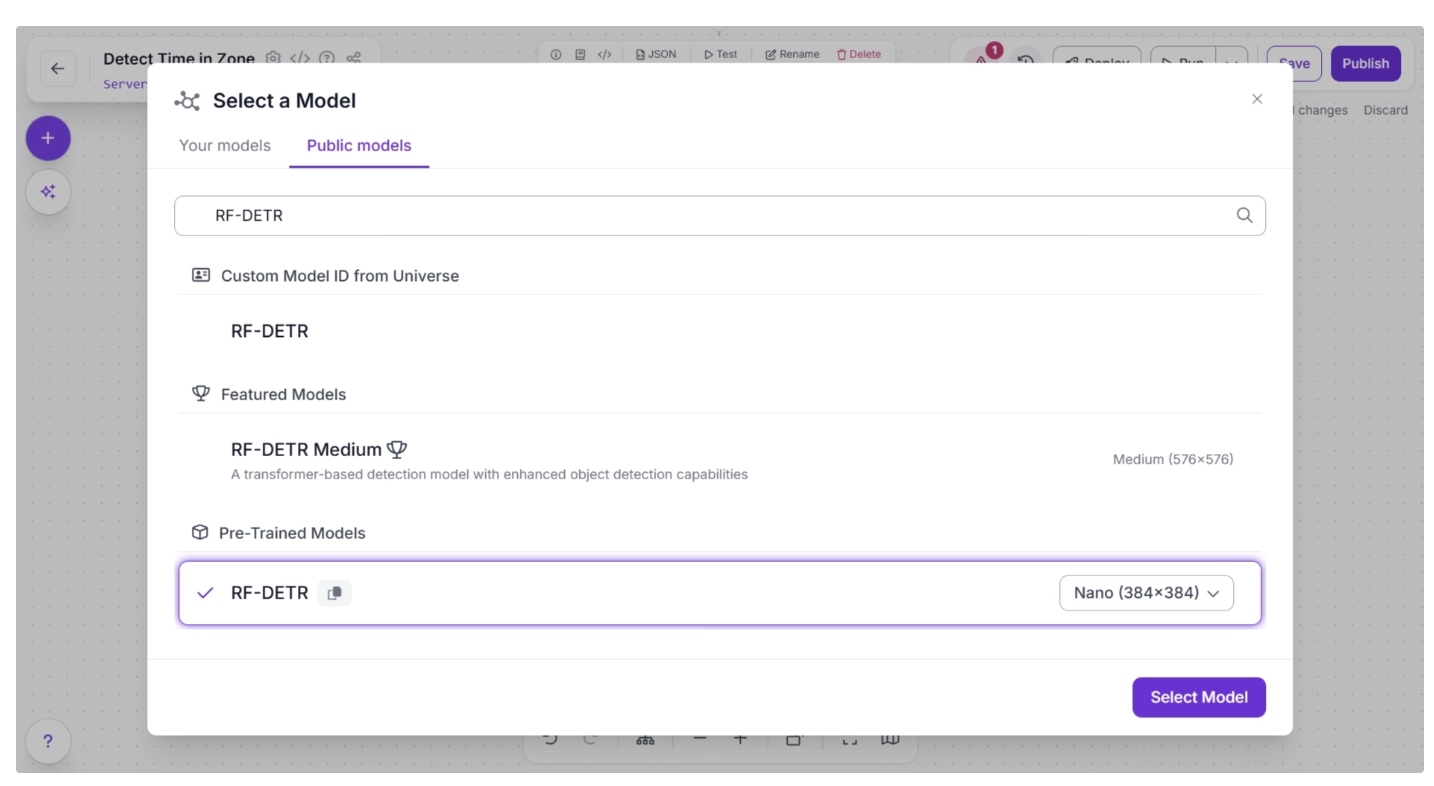Click the checkmark on the RF-DETR row
This screenshot has width=1434, height=786.
[205, 593]
